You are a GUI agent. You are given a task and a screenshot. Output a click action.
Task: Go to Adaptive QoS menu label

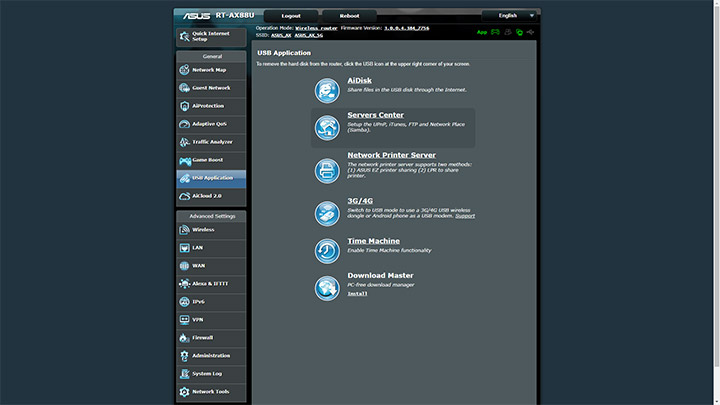(209, 124)
